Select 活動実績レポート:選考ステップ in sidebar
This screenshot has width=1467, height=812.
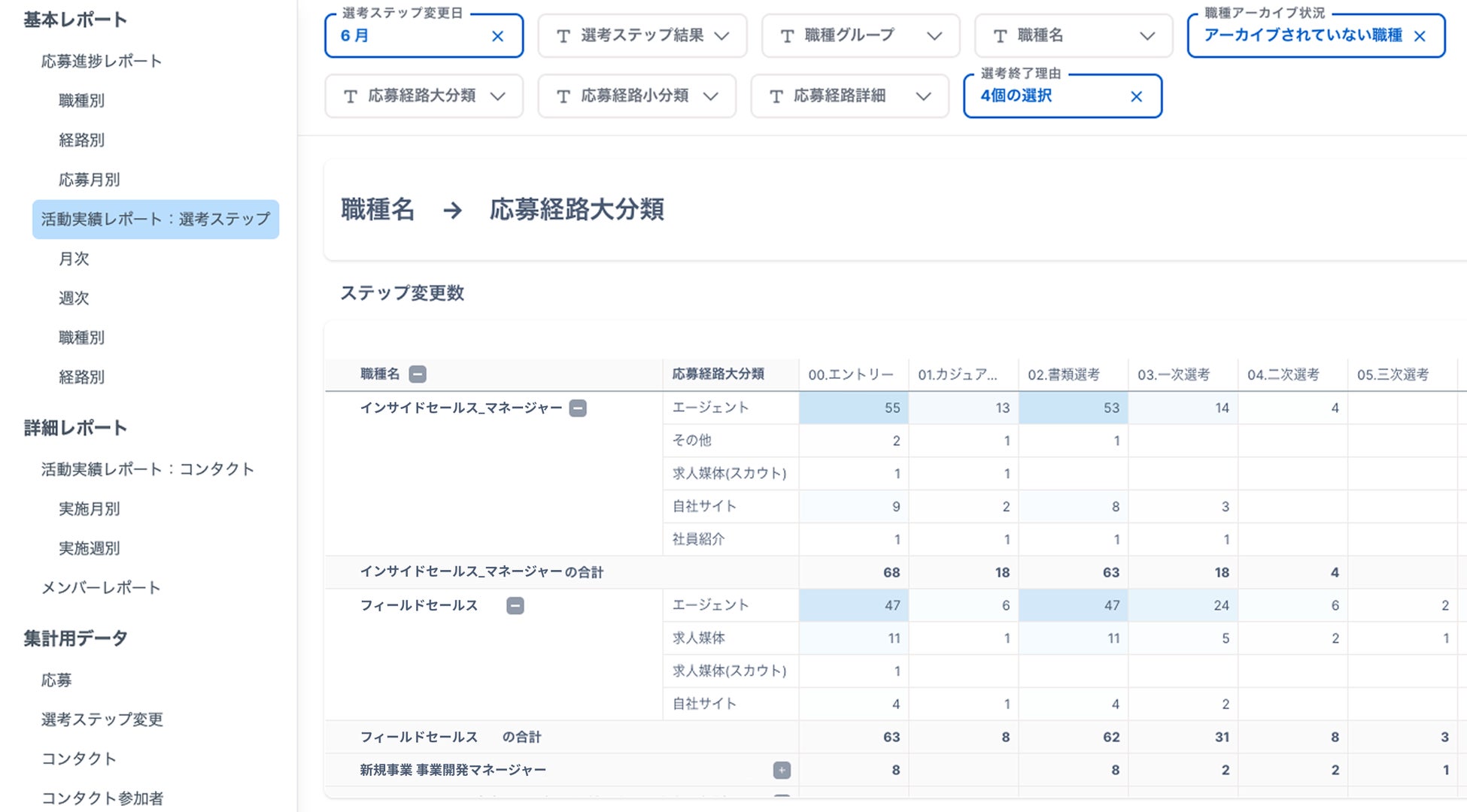pos(156,220)
